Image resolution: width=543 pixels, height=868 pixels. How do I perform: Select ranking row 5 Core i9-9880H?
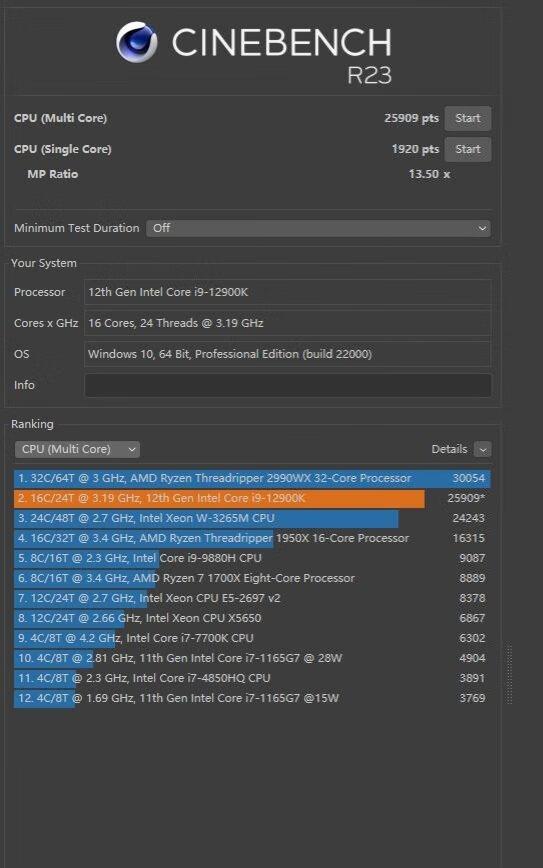pos(252,558)
